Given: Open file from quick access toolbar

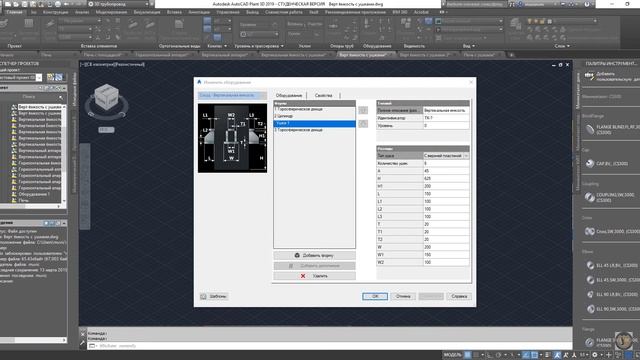Looking at the screenshot, I should [16, 4].
